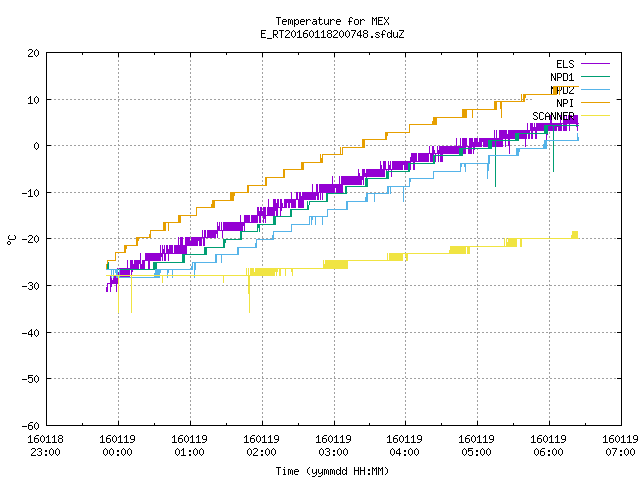The height and width of the screenshot is (480, 640).
Task: Click the y-axis tick label 20
Action: point(33,53)
